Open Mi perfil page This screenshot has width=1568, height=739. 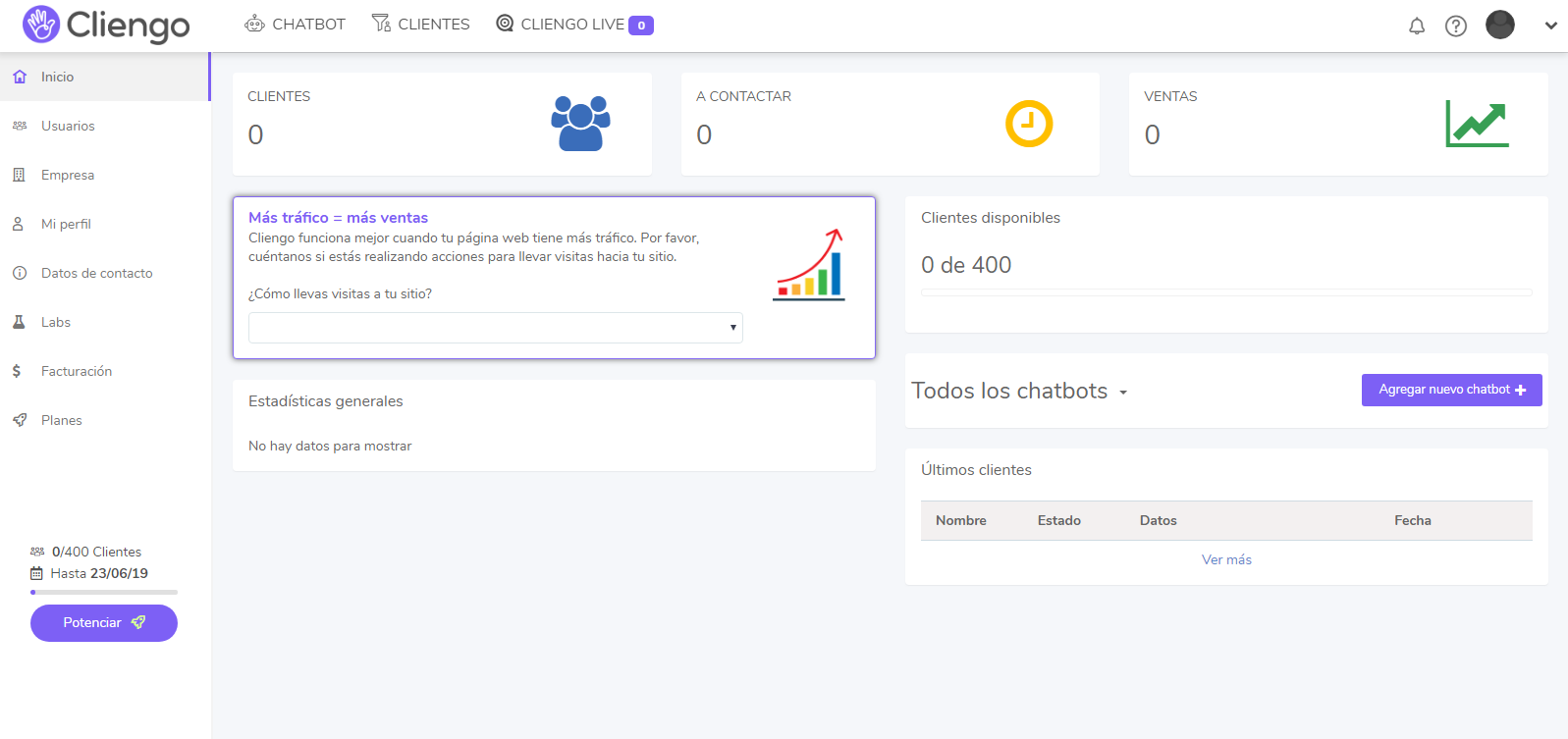(x=104, y=224)
